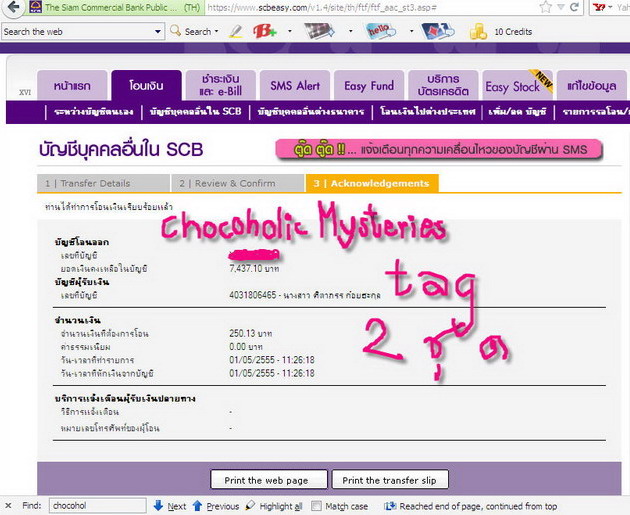Click the blue up arrow Previous icon
The width and height of the screenshot is (630, 515).
(197, 506)
